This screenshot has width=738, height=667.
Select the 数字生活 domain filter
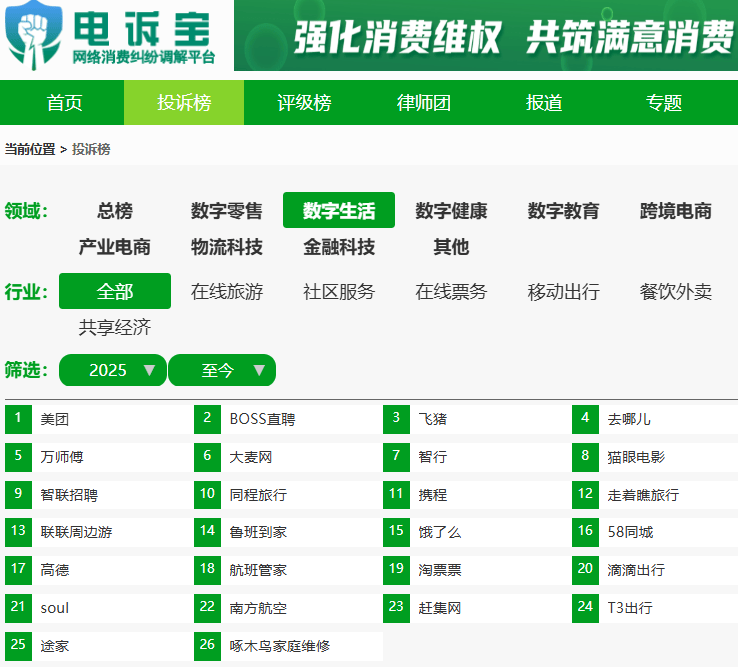[339, 210]
